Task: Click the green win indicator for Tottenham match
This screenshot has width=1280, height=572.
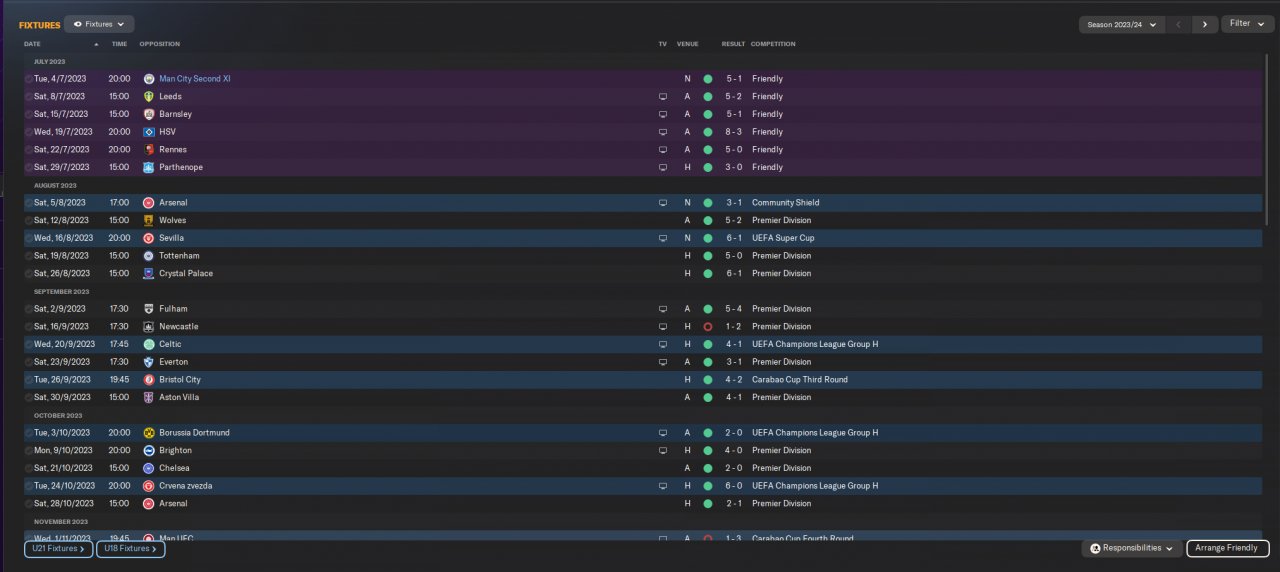Action: tap(707, 256)
